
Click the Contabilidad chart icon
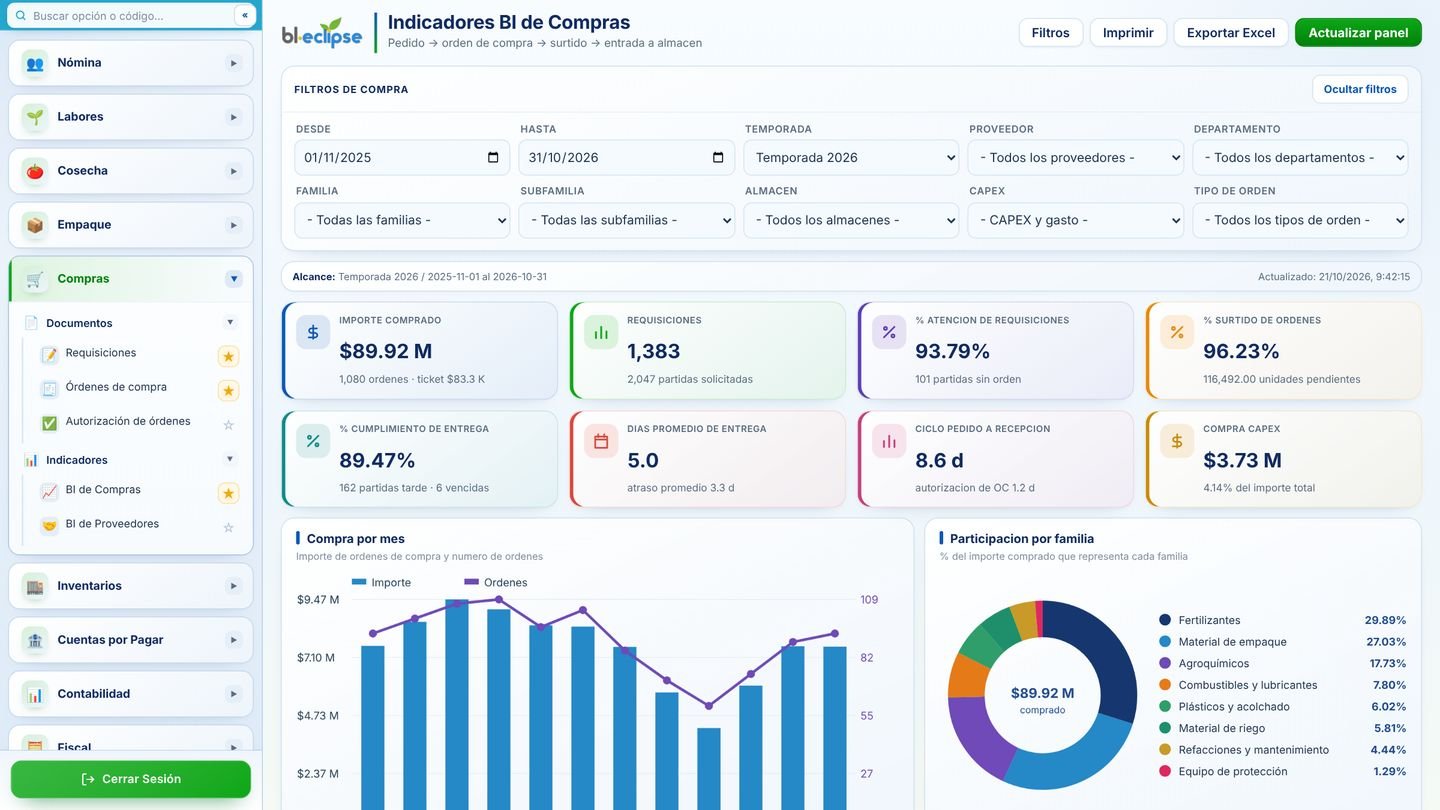[x=35, y=694]
